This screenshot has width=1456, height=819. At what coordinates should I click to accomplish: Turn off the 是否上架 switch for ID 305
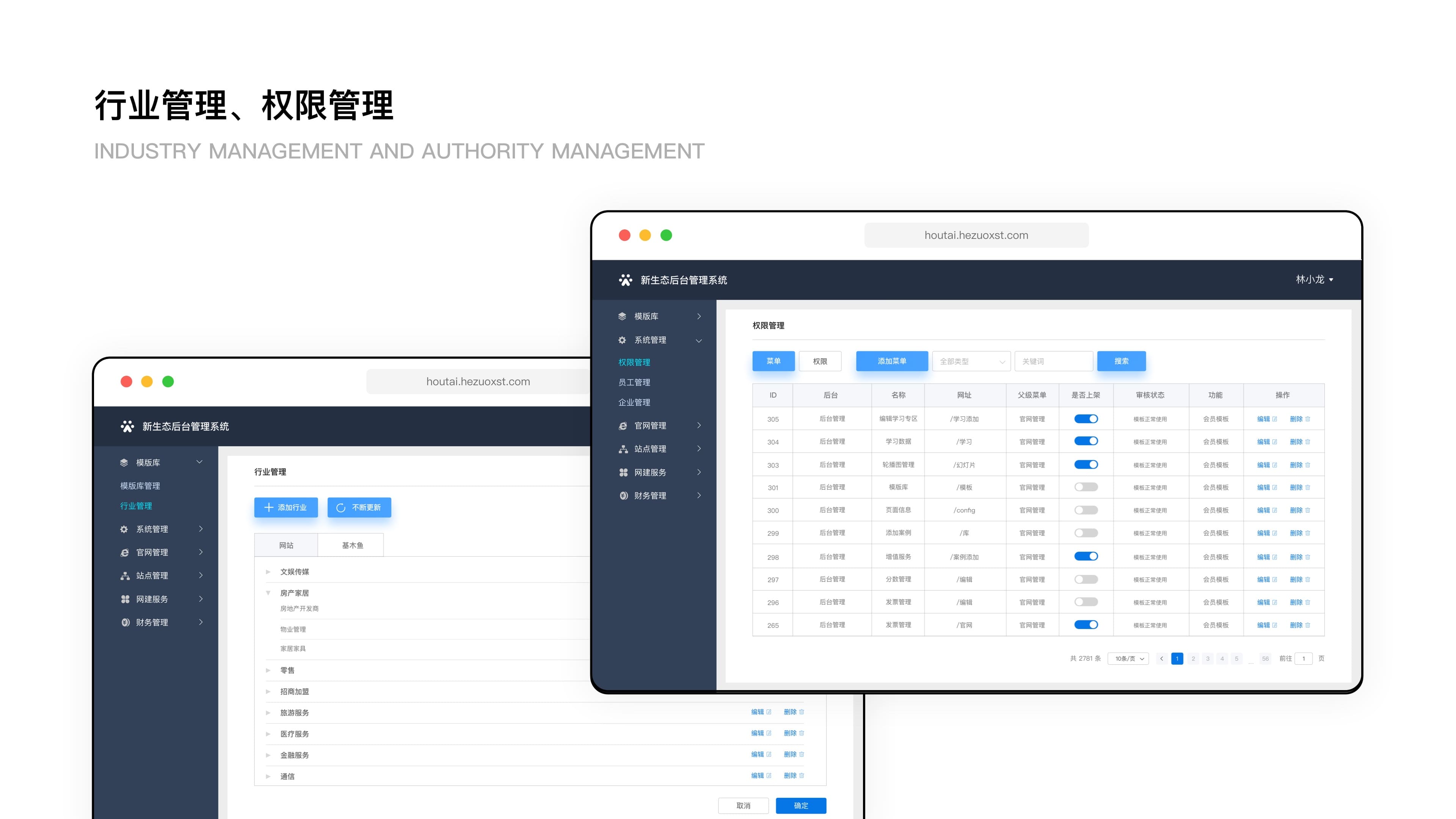click(x=1086, y=419)
